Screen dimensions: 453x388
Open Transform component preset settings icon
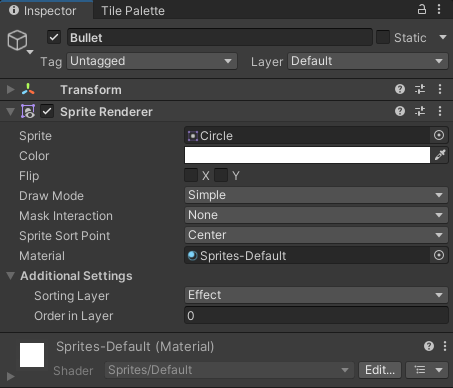point(420,89)
